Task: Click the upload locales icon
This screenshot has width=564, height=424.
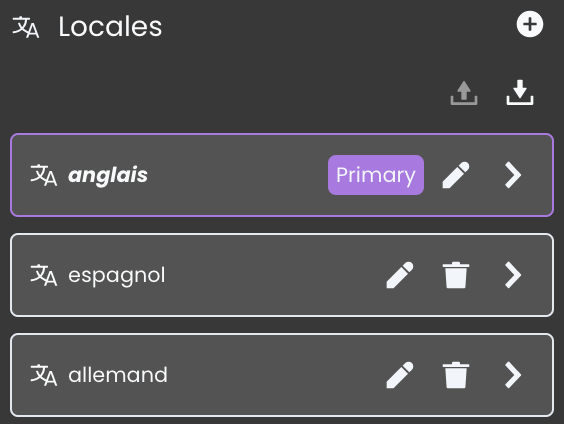Action: 464,93
